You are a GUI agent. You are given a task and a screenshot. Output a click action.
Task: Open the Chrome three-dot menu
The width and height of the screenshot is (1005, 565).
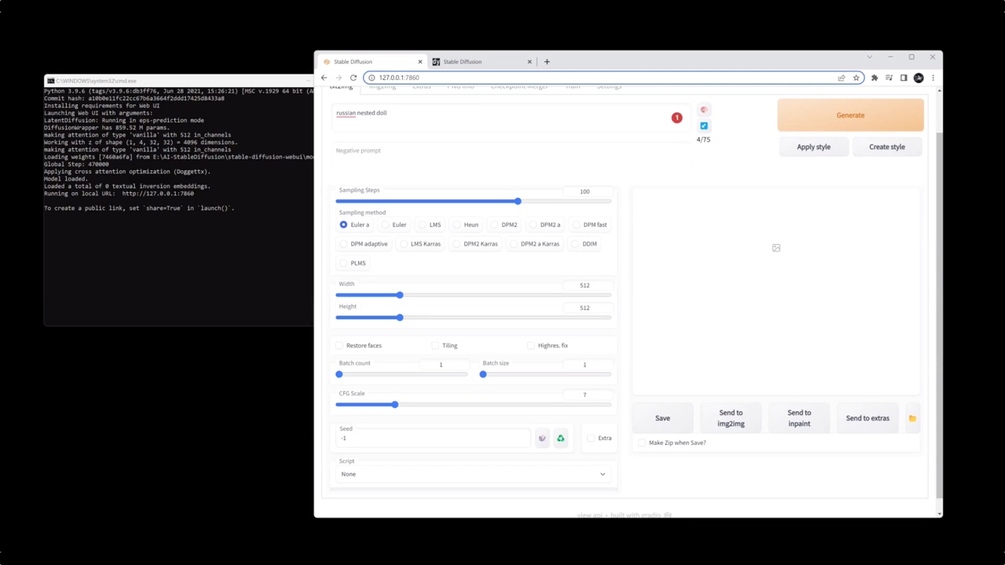pyautogui.click(x=933, y=78)
